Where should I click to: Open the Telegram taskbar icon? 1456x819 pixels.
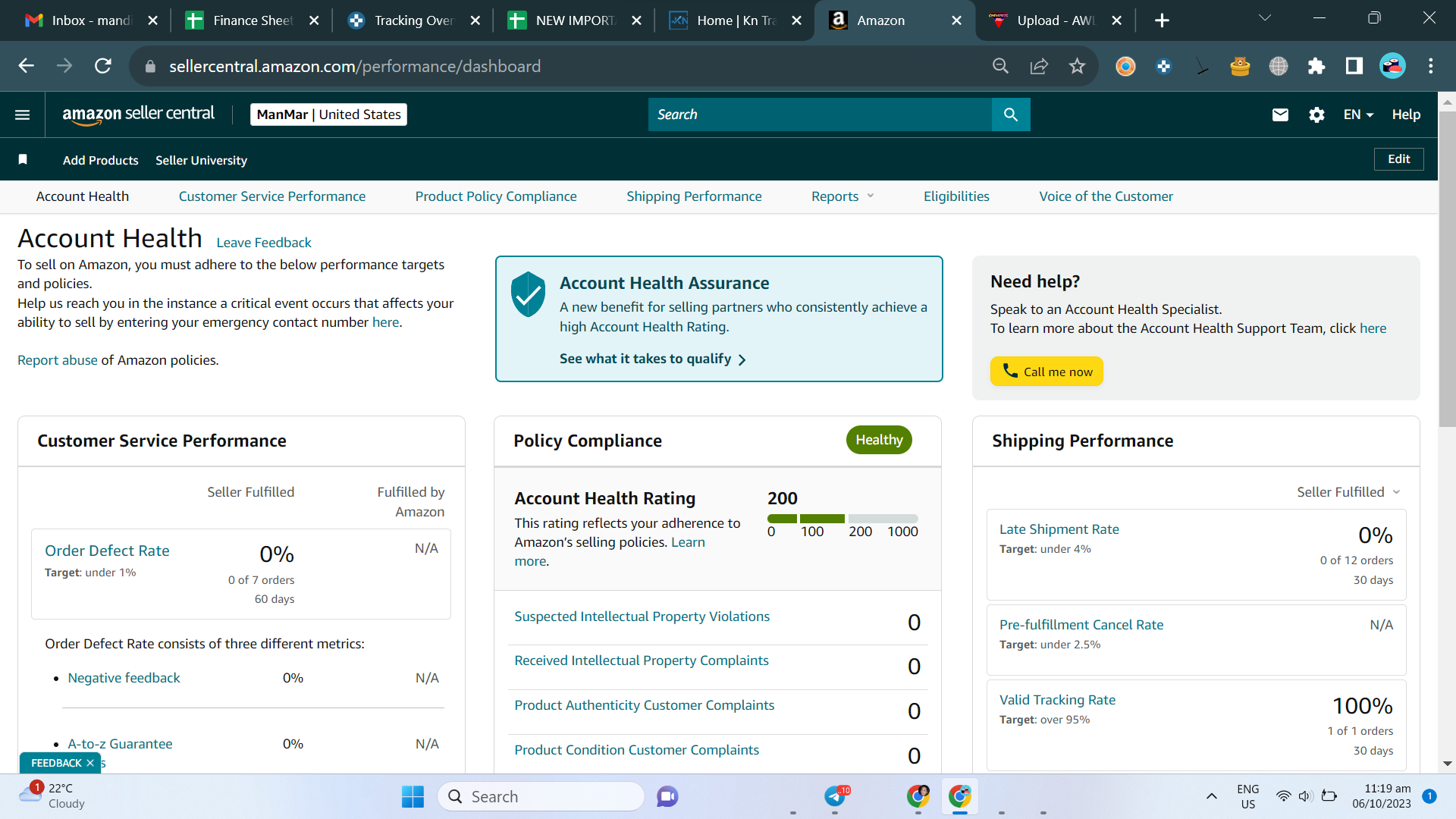pyautogui.click(x=836, y=796)
